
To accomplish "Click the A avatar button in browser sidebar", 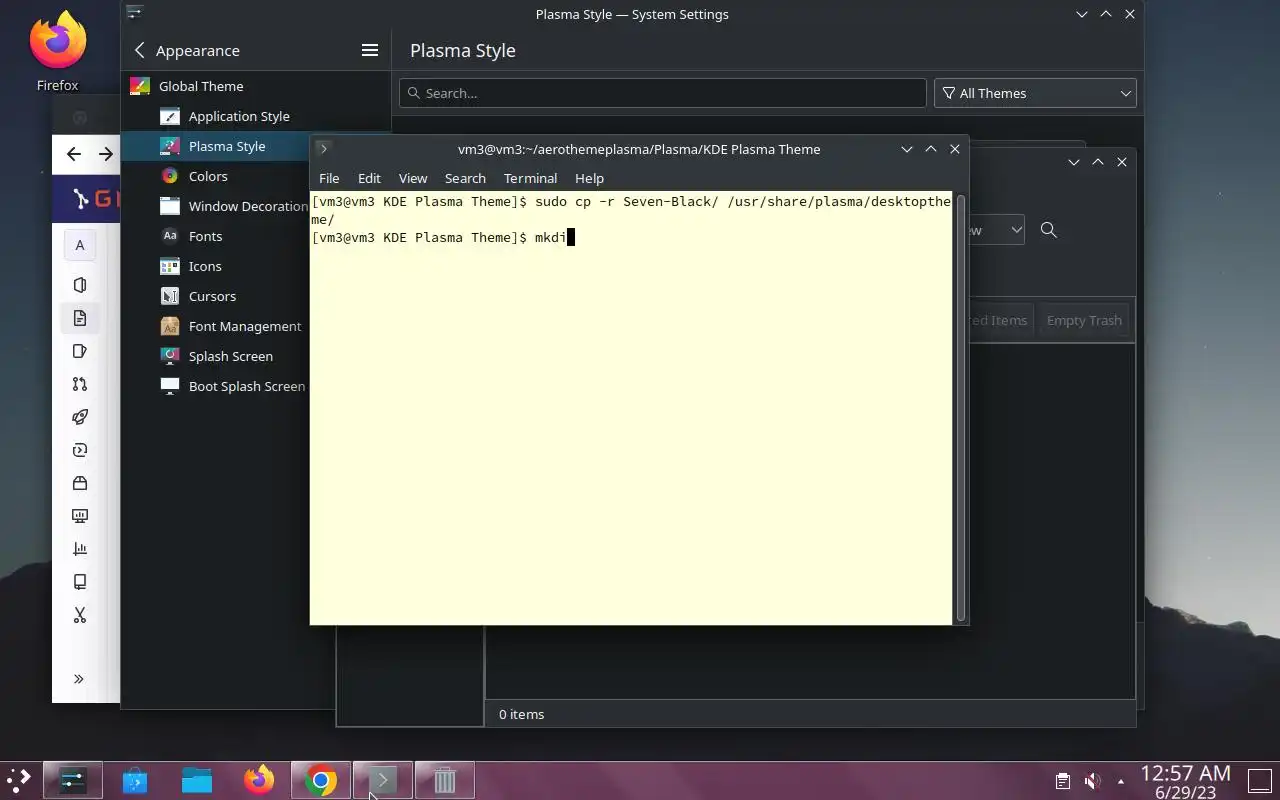I will pos(80,245).
